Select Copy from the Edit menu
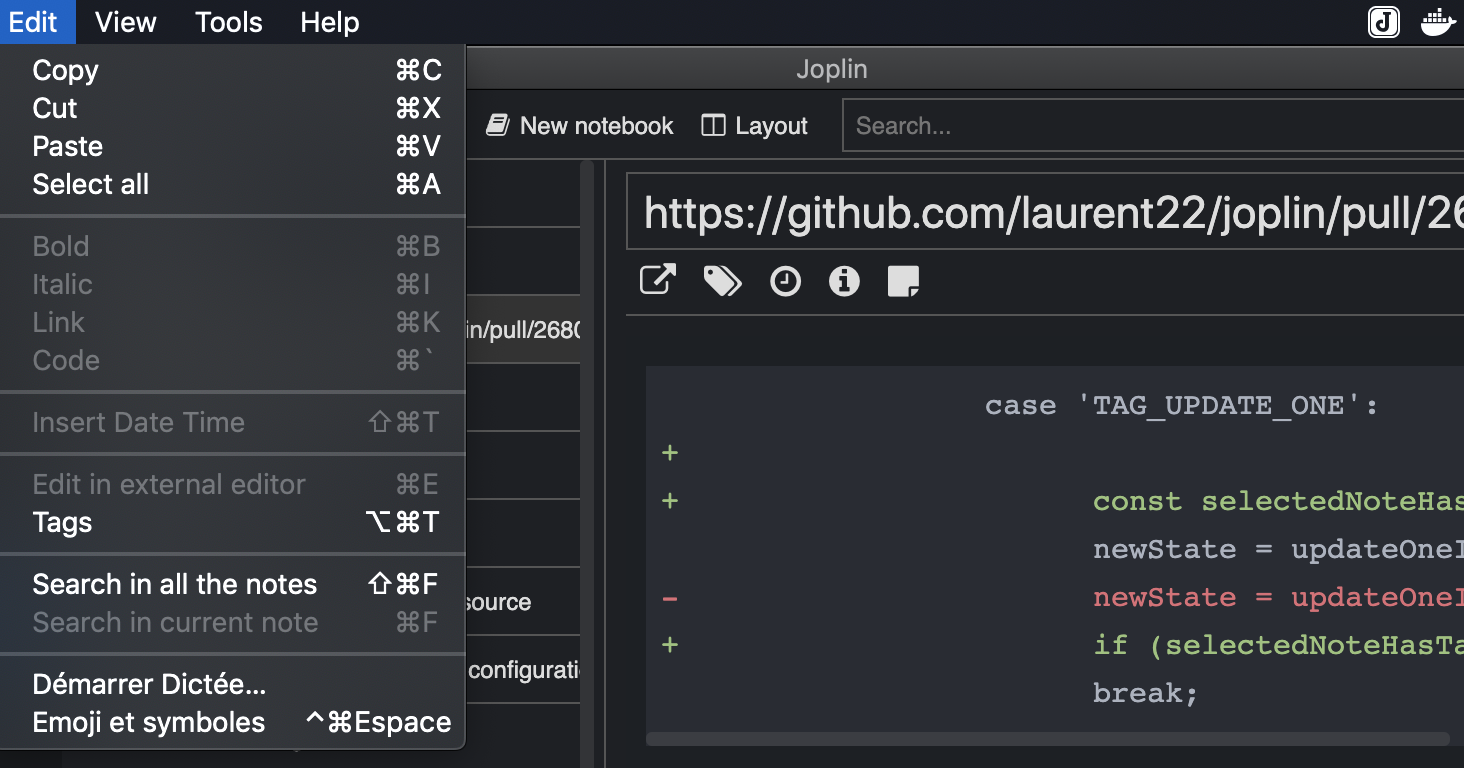 65,70
